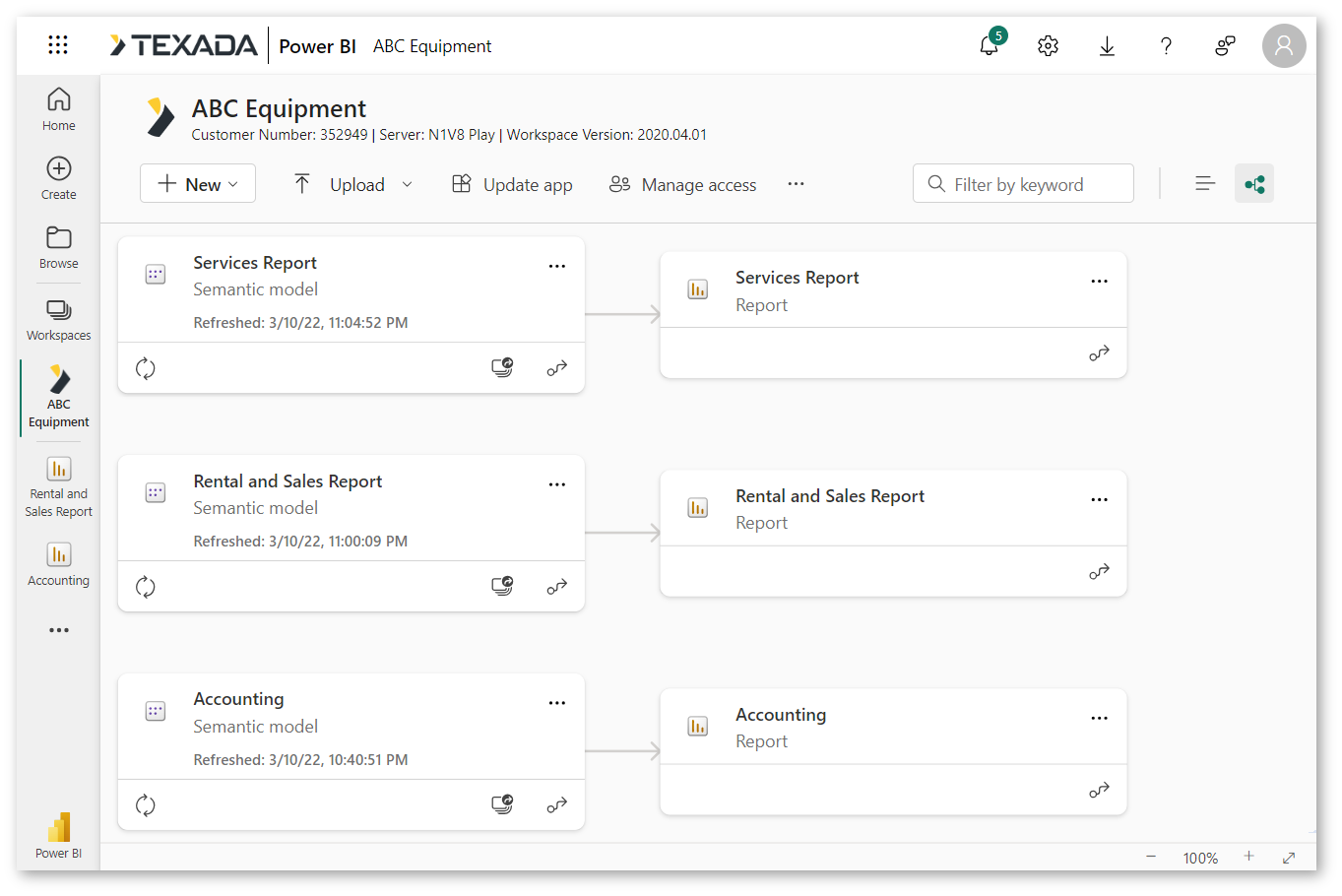Click the Power BI logo at sidebar bottom
The image size is (1342, 896).
[x=59, y=835]
